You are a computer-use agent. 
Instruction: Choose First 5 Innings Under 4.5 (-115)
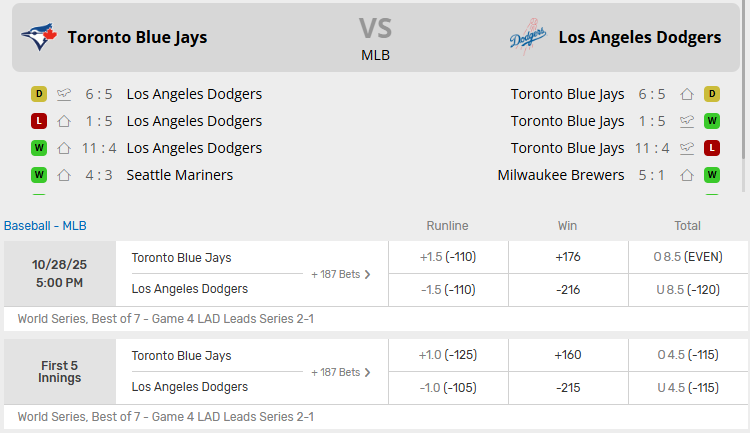tap(687, 387)
